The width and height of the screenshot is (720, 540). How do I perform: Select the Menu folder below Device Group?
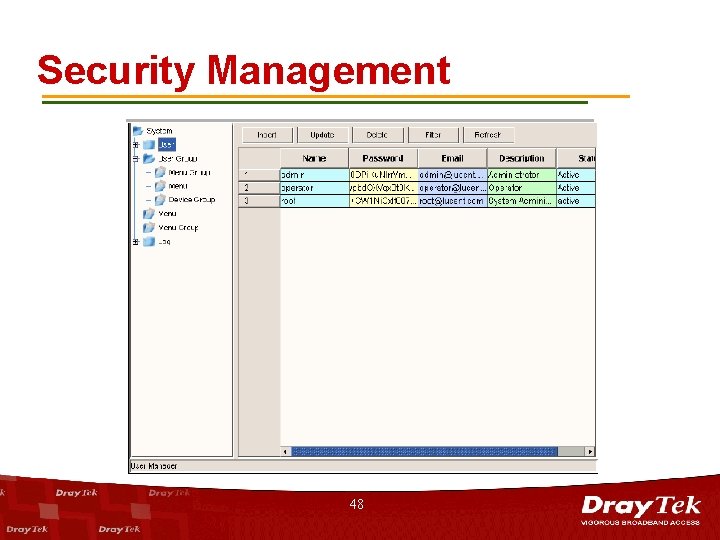coord(167,214)
